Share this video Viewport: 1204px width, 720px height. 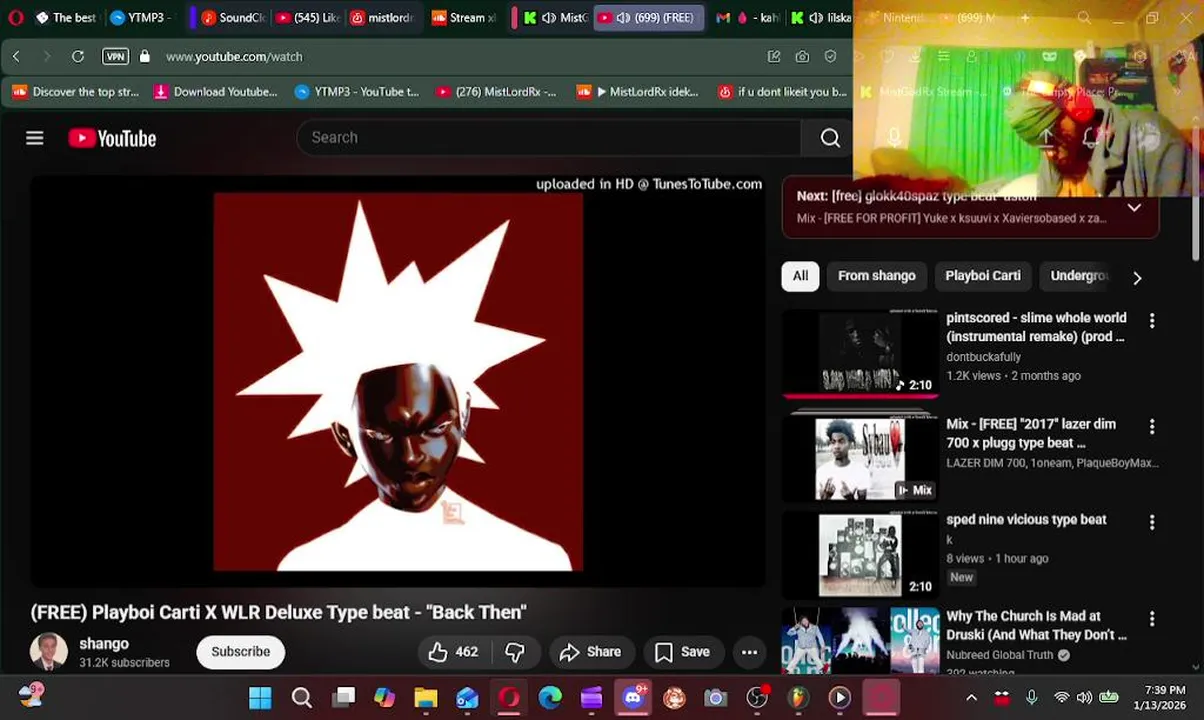[x=590, y=652]
